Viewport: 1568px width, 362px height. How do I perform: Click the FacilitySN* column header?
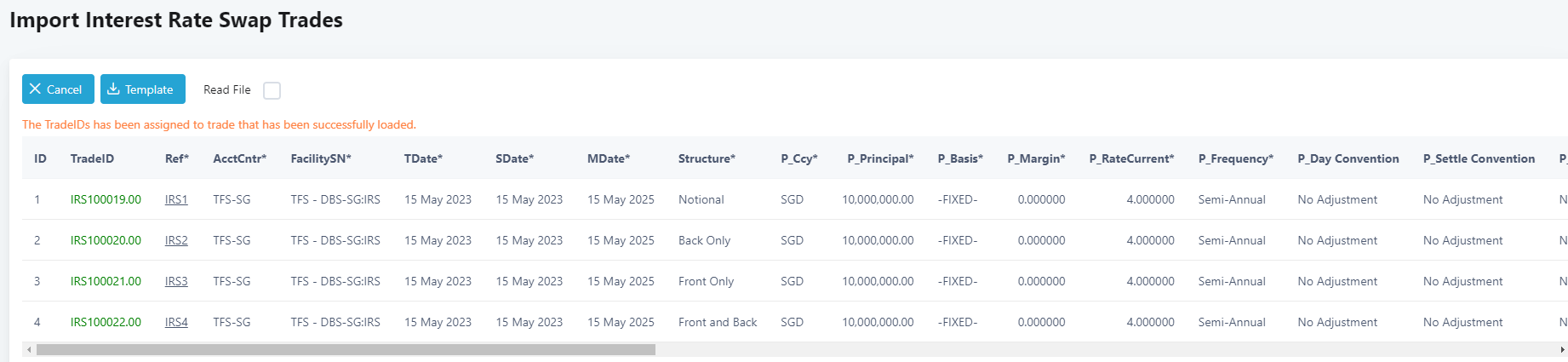[321, 158]
